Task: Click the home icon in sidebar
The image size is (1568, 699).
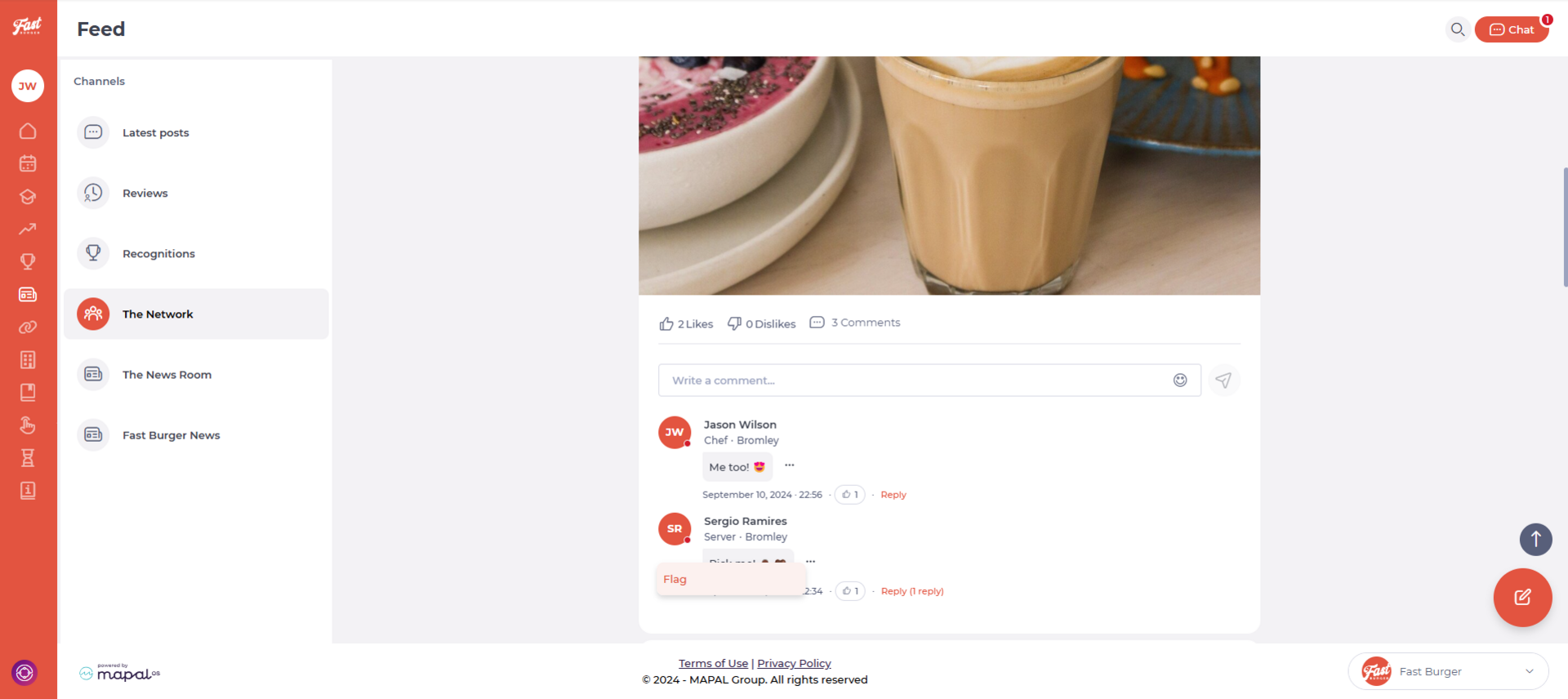Action: tap(28, 131)
